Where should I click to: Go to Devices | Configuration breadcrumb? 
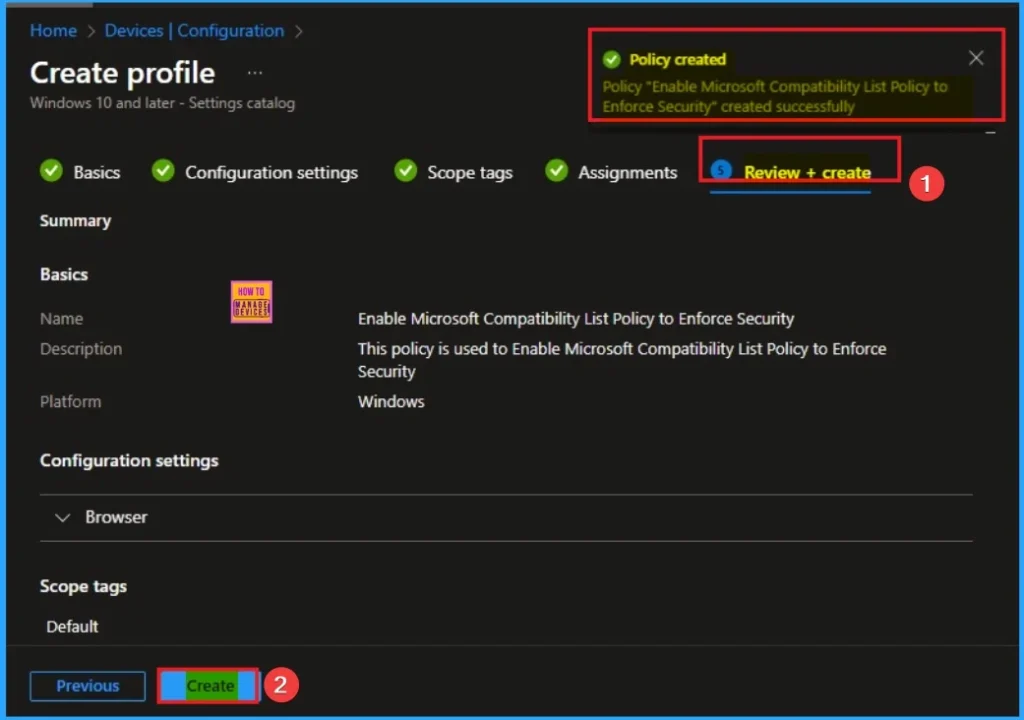194,31
